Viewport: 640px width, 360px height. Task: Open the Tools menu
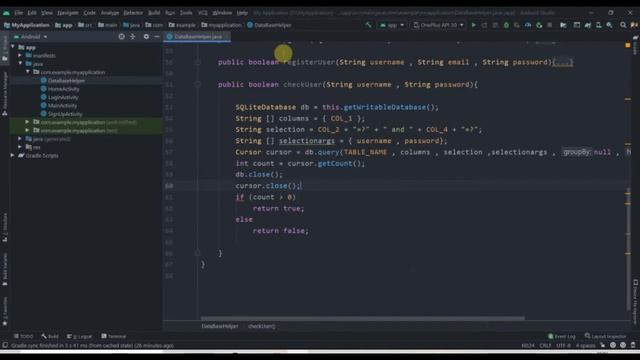[186, 13]
